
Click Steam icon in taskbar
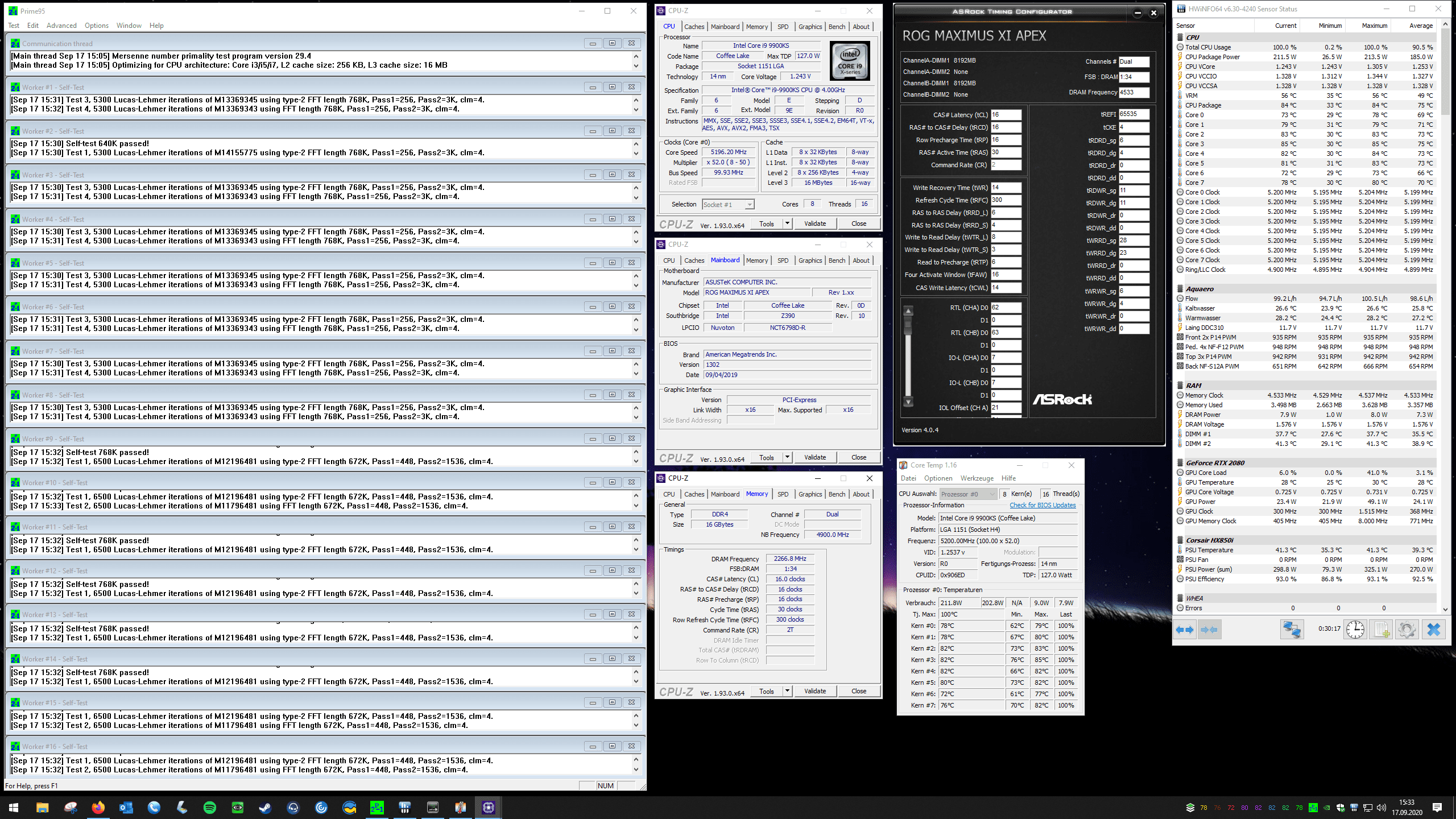click(265, 807)
